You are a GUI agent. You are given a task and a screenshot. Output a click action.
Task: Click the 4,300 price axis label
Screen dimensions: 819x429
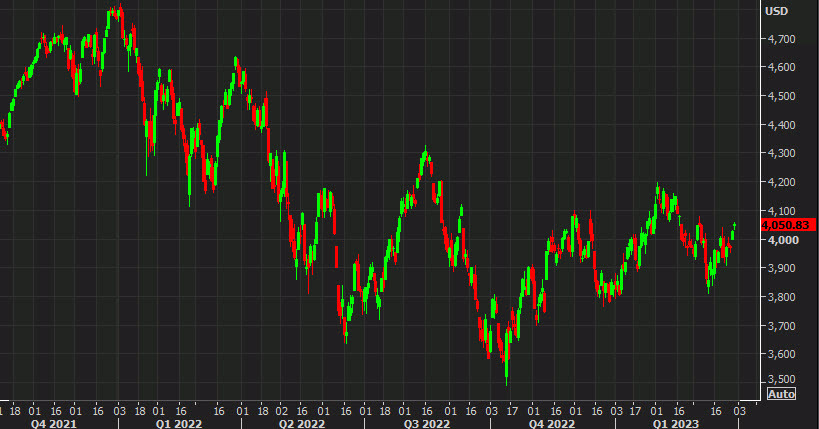[781, 153]
